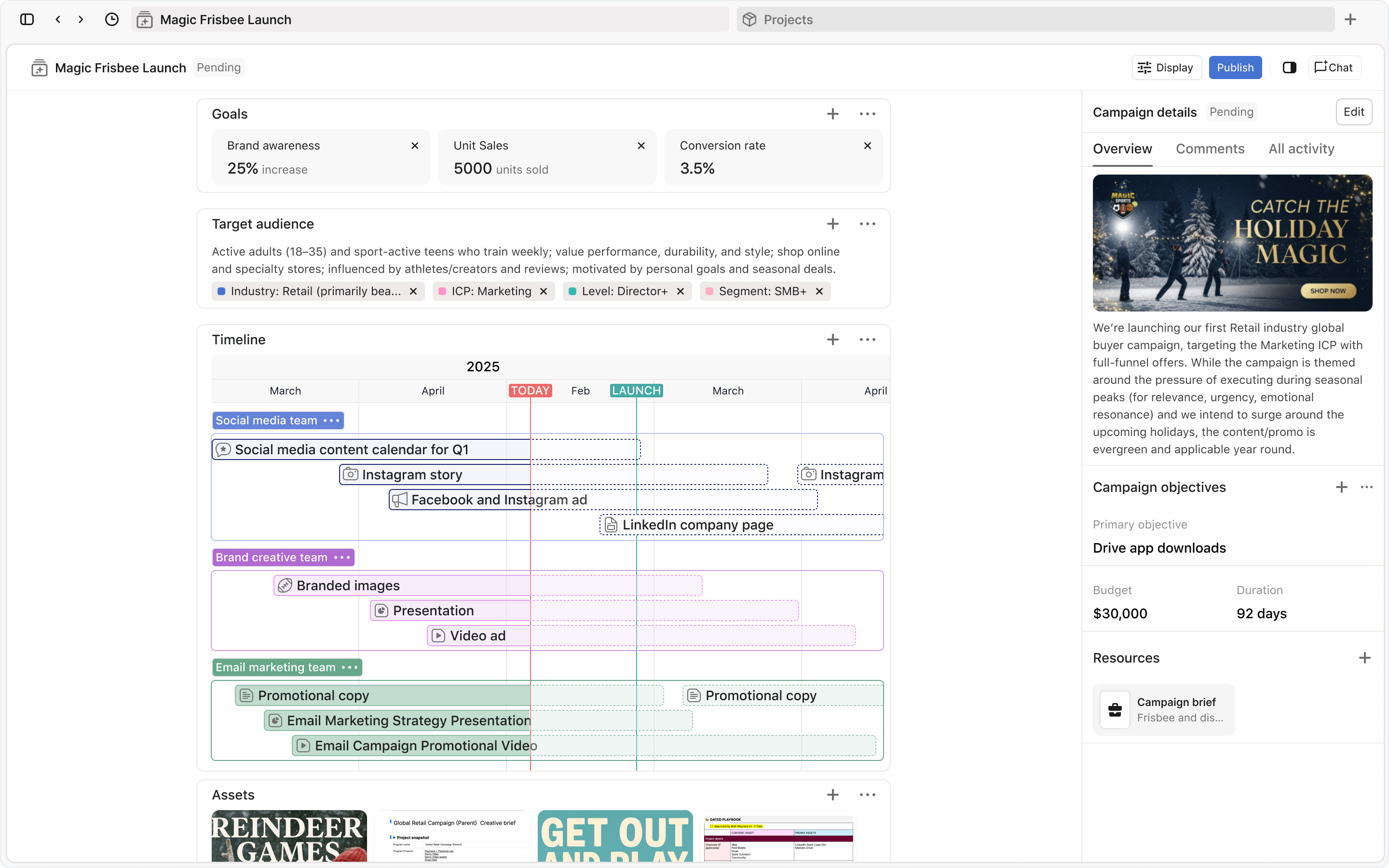Add a resource with plus icon
This screenshot has height=868, width=1389.
pos(1364,658)
